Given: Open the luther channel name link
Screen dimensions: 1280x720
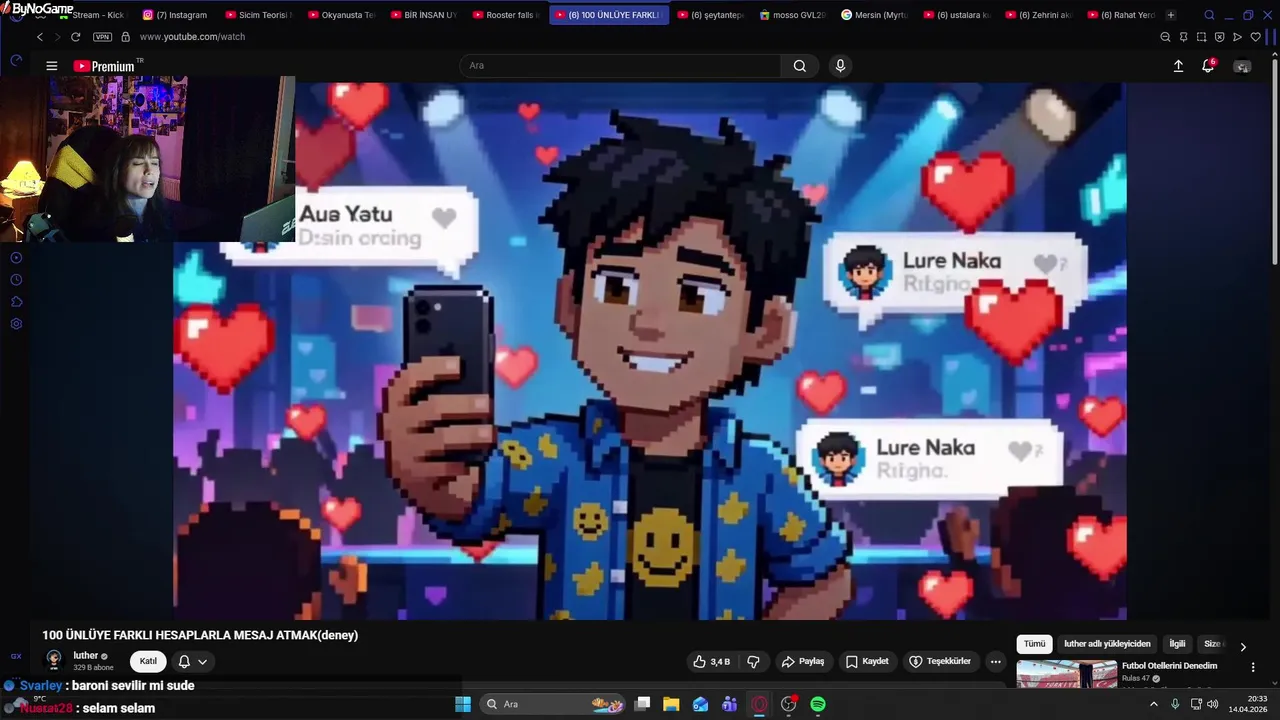Looking at the screenshot, I should click(86, 656).
